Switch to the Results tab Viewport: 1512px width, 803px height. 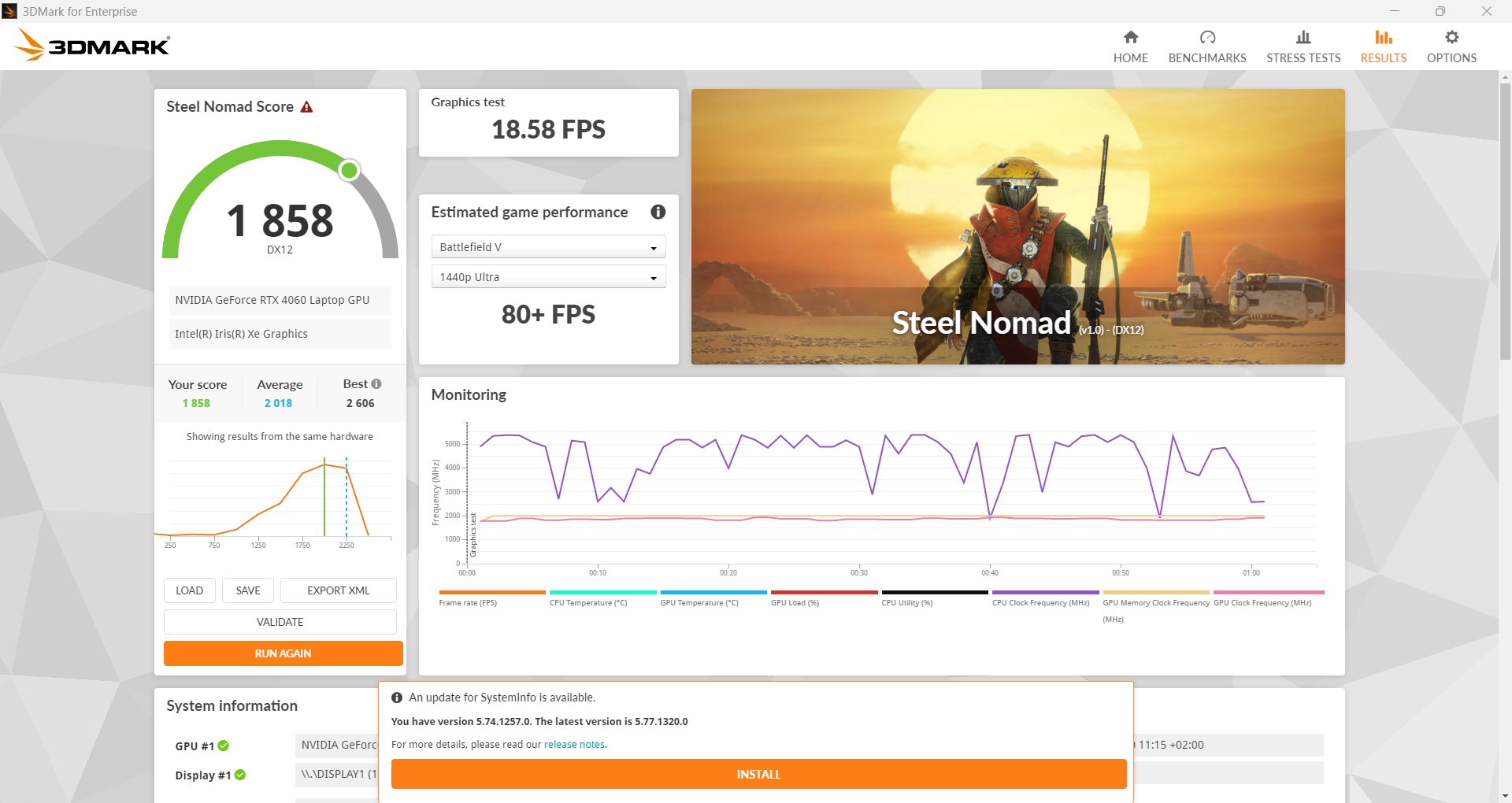(1383, 46)
